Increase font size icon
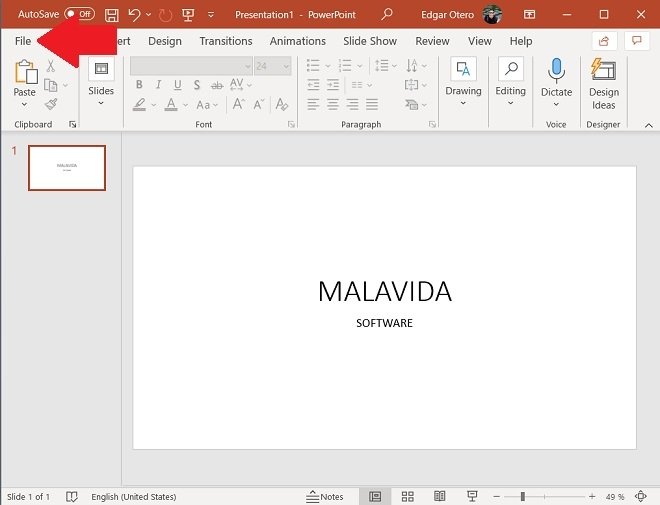This screenshot has width=660, height=505. click(x=239, y=104)
